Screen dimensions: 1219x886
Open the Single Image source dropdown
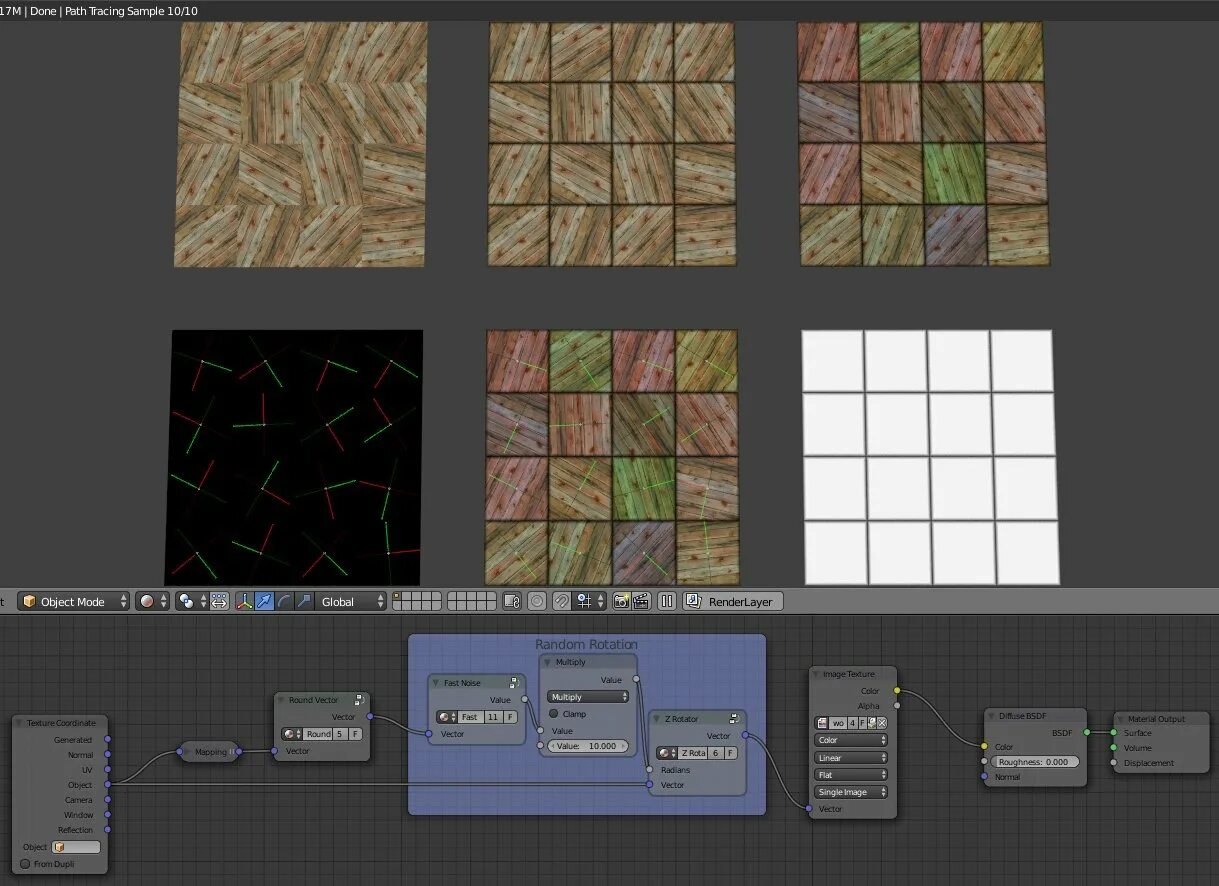pos(851,792)
